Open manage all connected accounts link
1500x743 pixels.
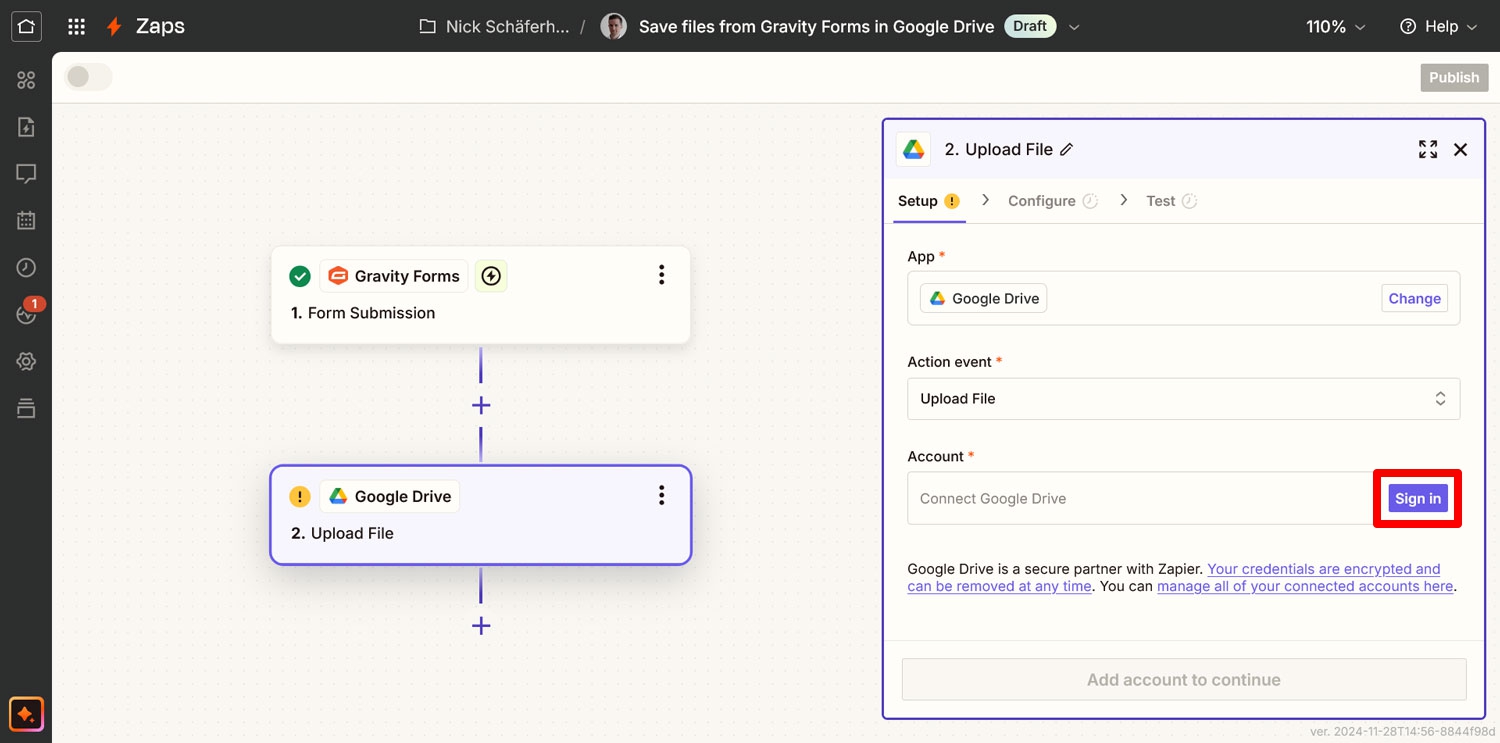(1305, 586)
